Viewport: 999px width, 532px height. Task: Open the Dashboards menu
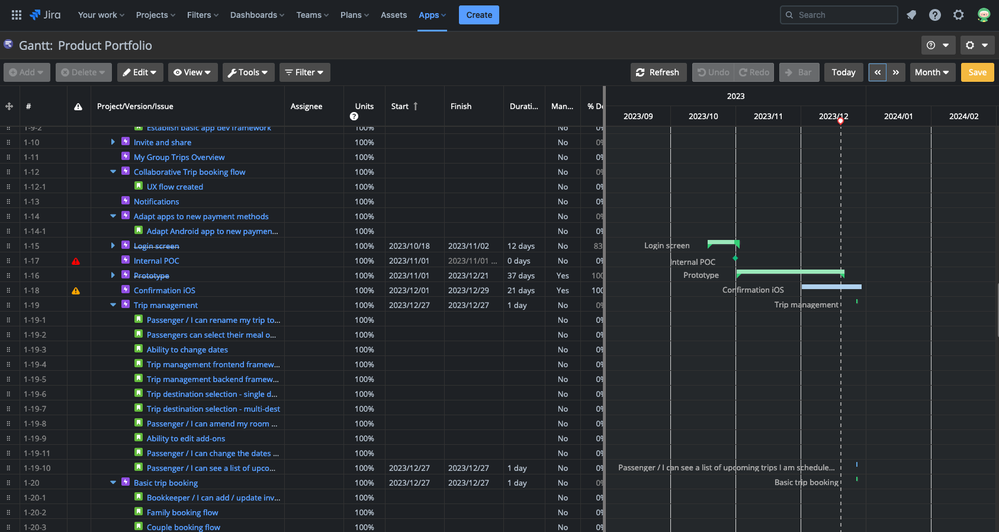click(x=257, y=15)
